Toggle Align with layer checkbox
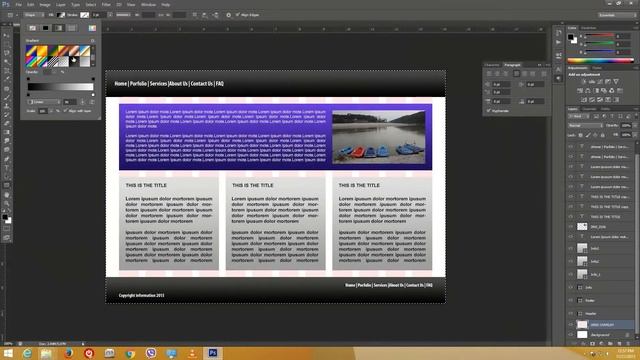The height and width of the screenshot is (360, 640). [65, 111]
